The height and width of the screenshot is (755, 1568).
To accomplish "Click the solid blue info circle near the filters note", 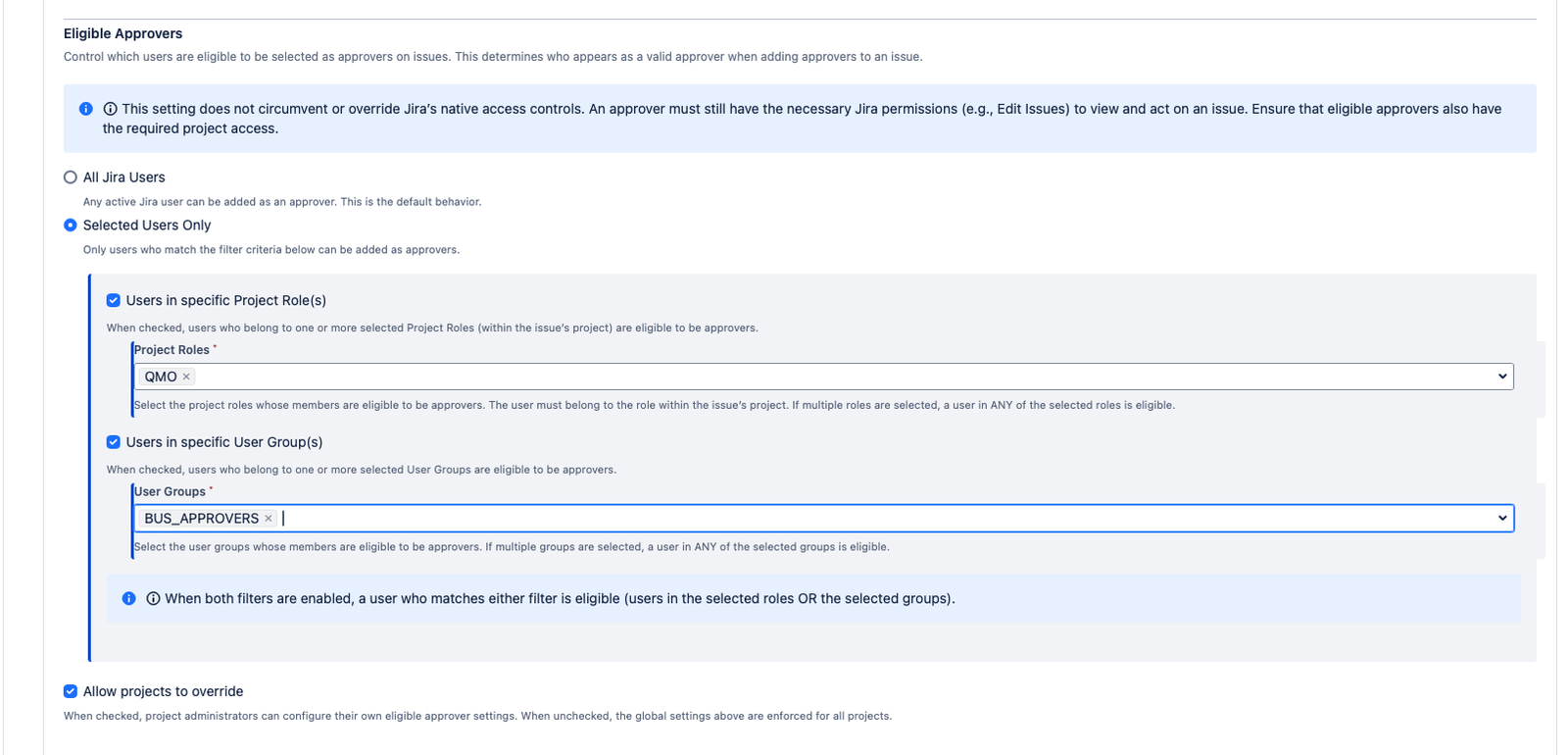I will pyautogui.click(x=128, y=598).
